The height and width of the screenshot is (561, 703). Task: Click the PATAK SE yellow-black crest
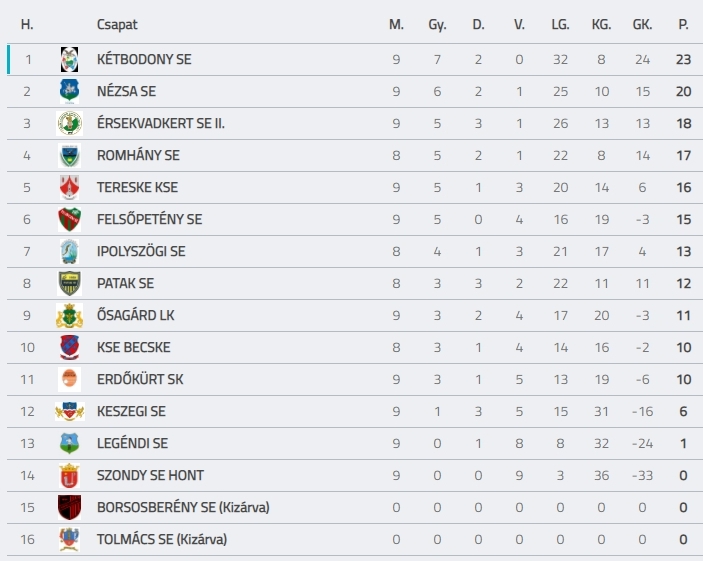[x=69, y=283]
